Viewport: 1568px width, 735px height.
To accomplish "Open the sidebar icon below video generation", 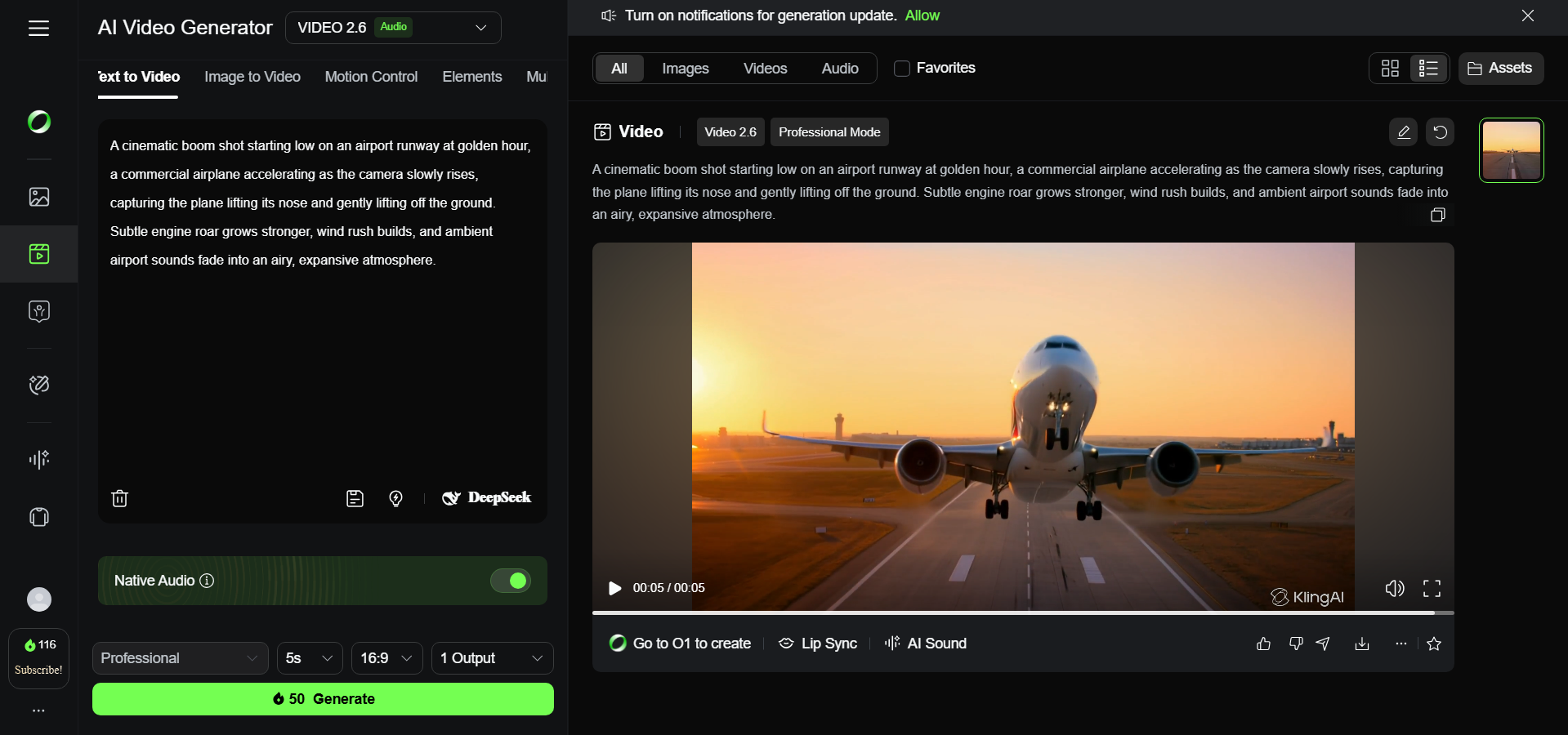I will [x=39, y=311].
